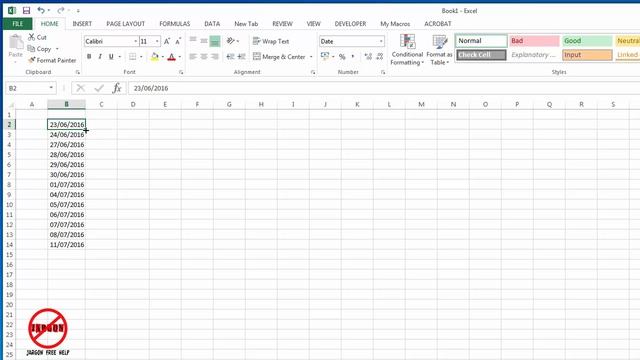Image resolution: width=640 pixels, height=360 pixels.
Task: Click the Redo arrow icon
Action: point(60,11)
